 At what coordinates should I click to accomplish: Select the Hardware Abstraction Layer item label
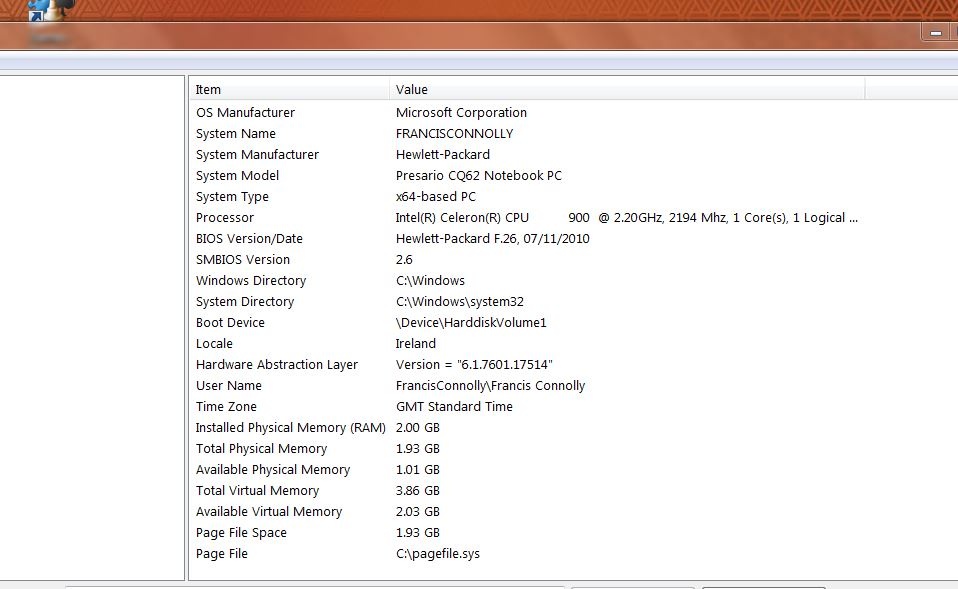click(x=277, y=365)
